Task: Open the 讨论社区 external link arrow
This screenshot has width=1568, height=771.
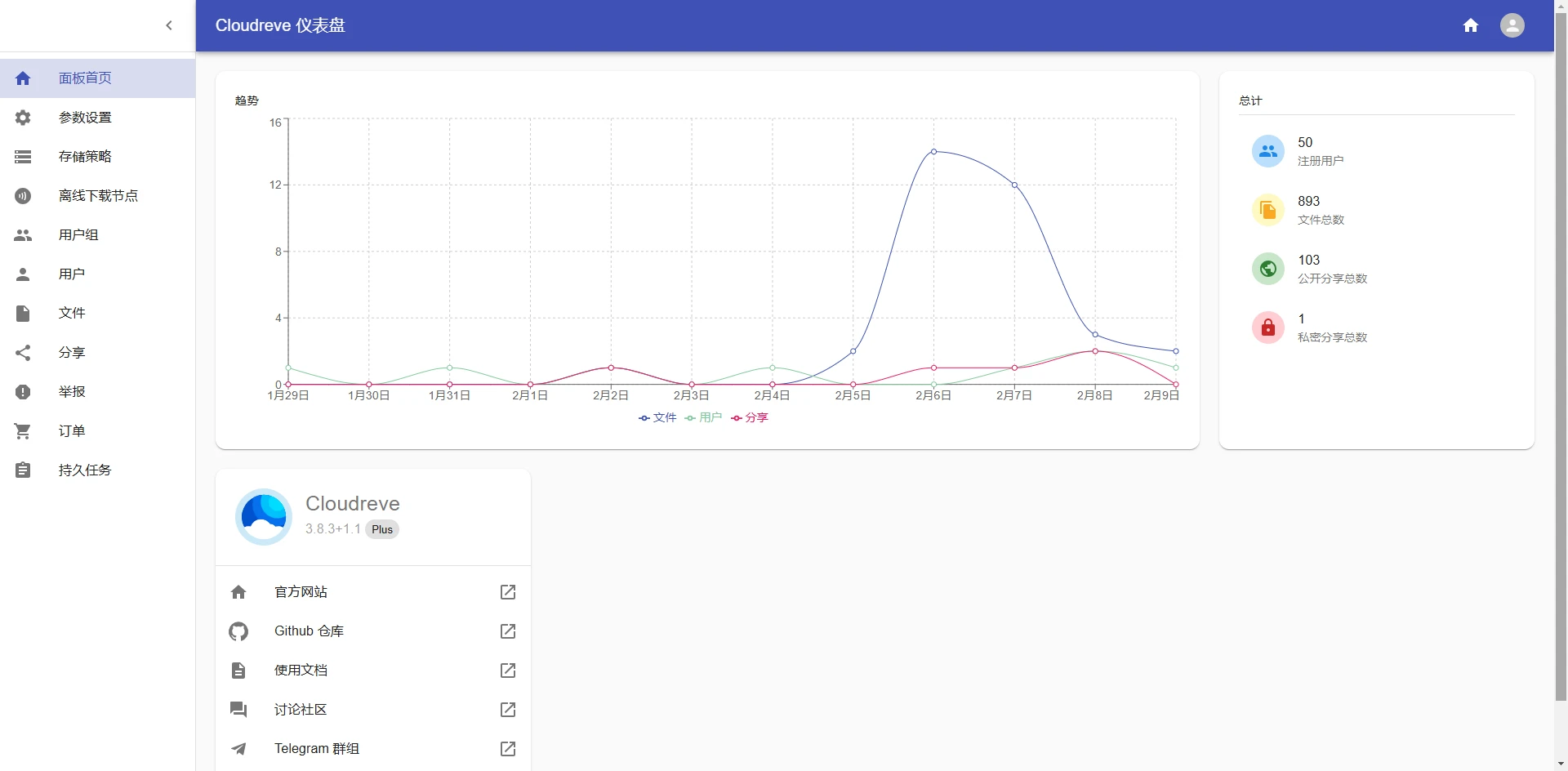Action: coord(507,710)
